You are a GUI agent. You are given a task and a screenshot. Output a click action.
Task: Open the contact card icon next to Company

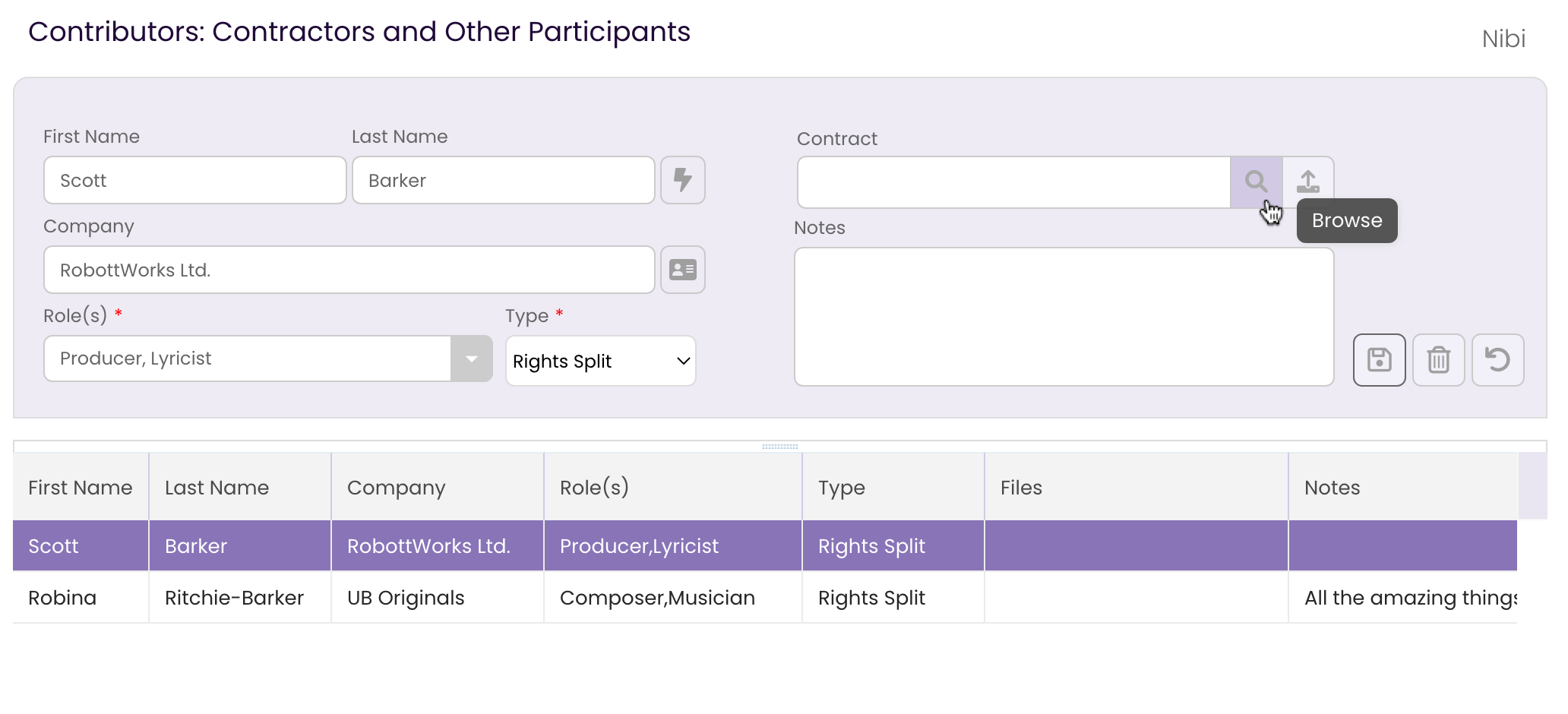point(682,270)
